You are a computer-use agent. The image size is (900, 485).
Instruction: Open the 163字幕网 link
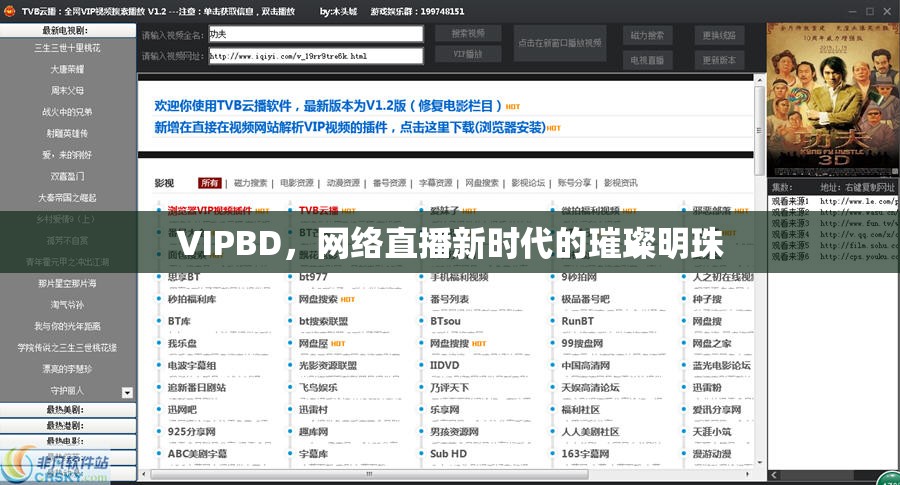[x=585, y=453]
